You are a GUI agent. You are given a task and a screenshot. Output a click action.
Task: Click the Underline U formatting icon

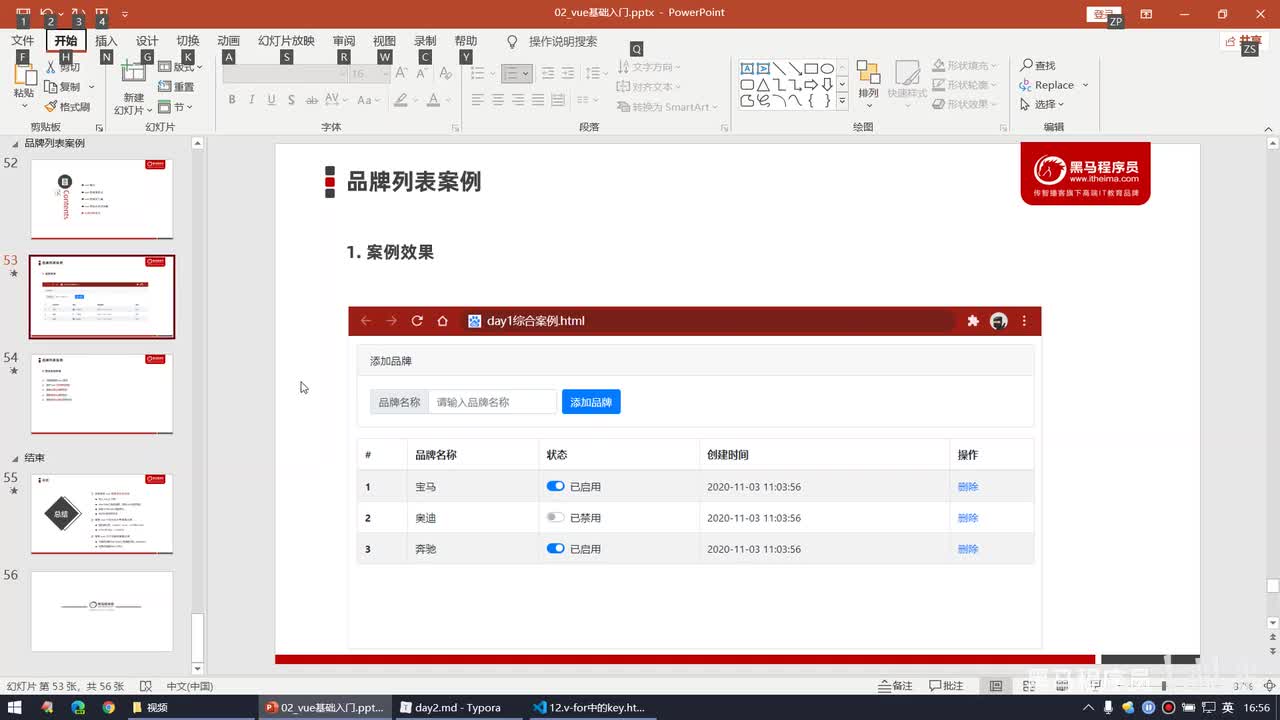(270, 100)
